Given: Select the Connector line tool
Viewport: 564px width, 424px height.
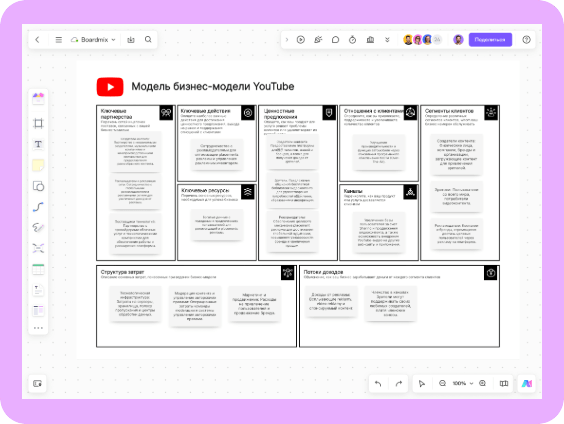Looking at the screenshot, I should [x=38, y=207].
